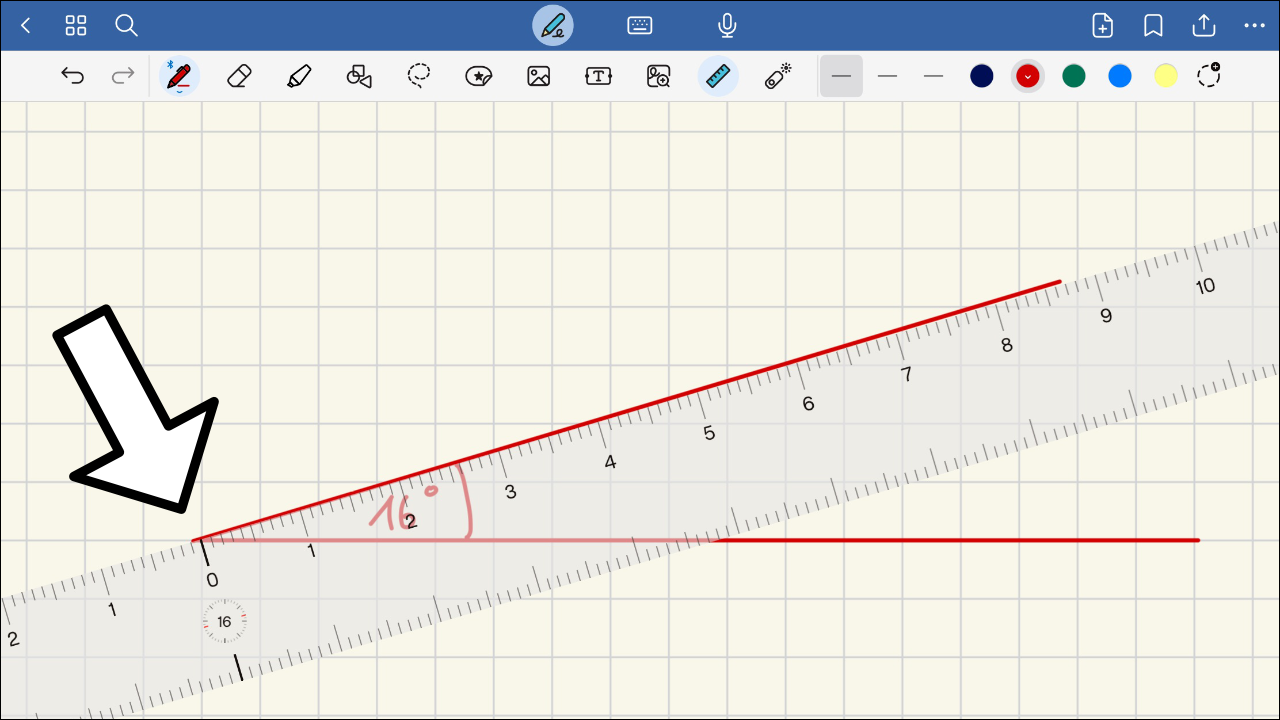This screenshot has width=1280, height=720.
Task: Select the Pen tool
Action: click(179, 76)
